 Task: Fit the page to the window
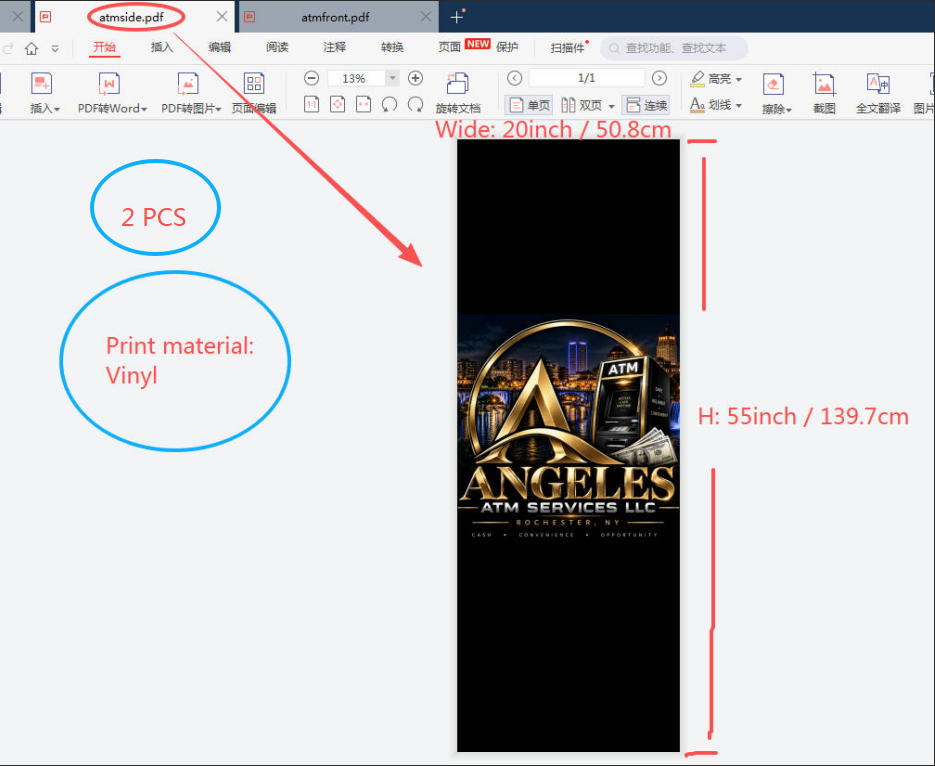(338, 105)
